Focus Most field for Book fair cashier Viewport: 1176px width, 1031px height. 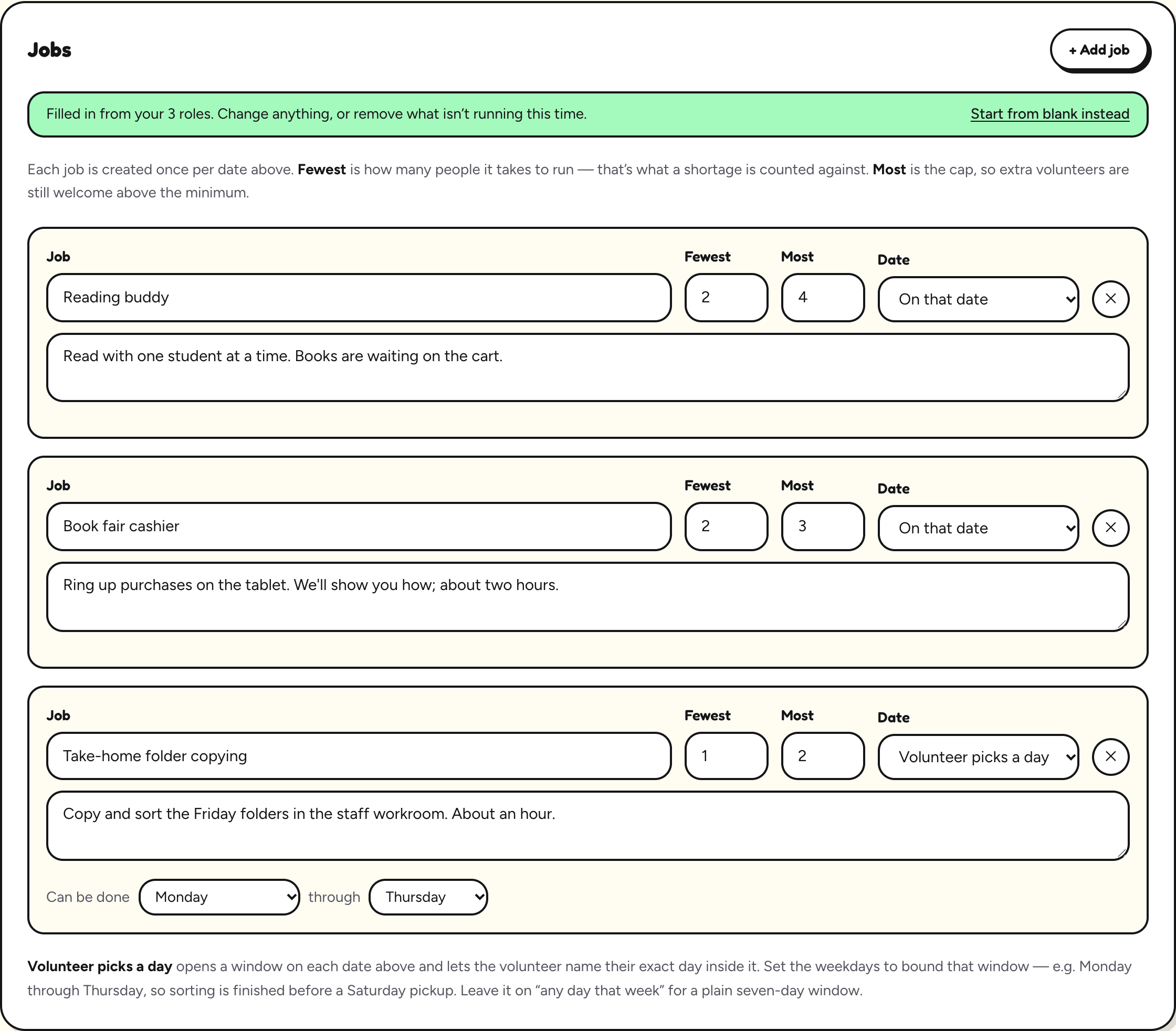point(823,527)
